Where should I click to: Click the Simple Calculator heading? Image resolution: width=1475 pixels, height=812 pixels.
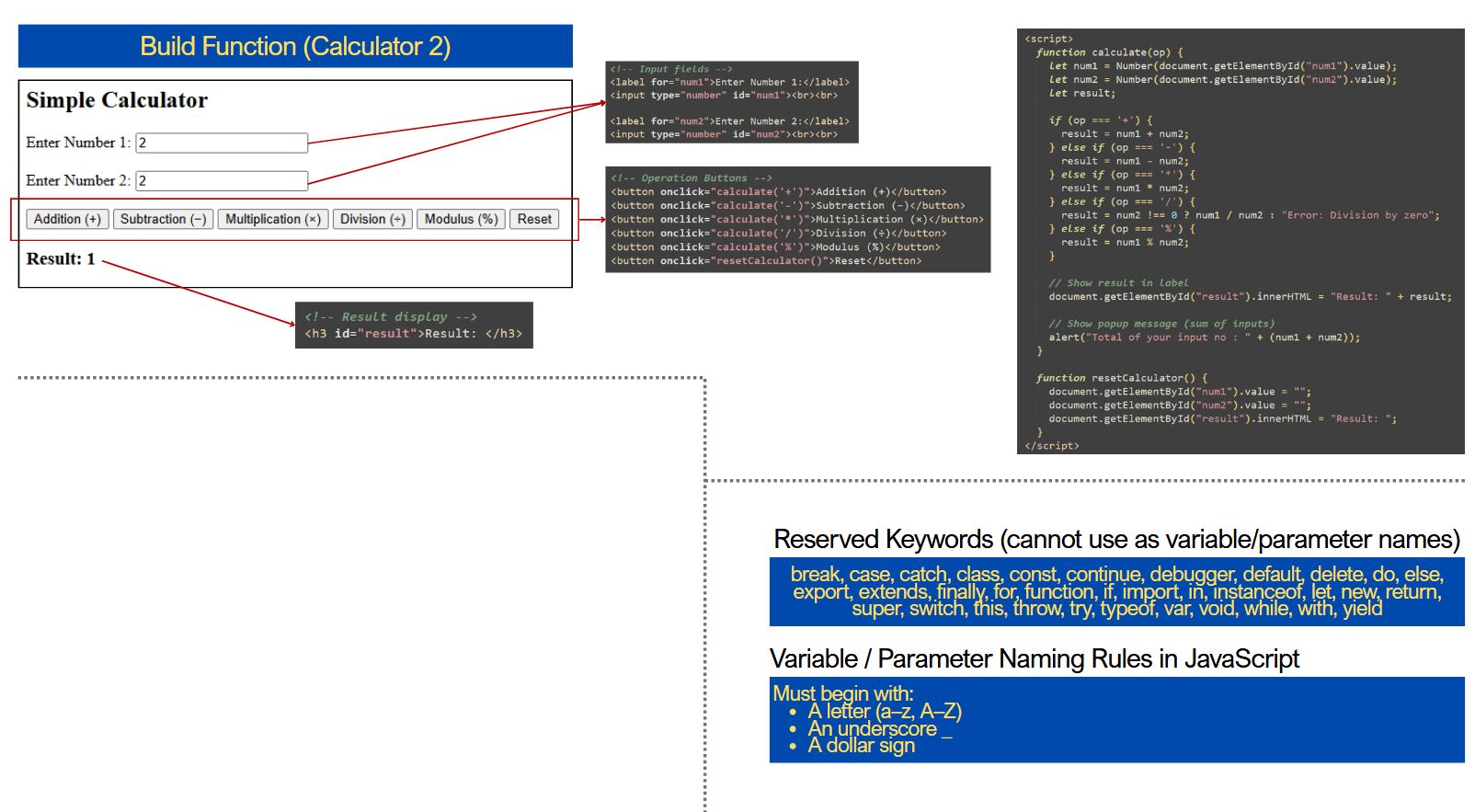(x=117, y=100)
